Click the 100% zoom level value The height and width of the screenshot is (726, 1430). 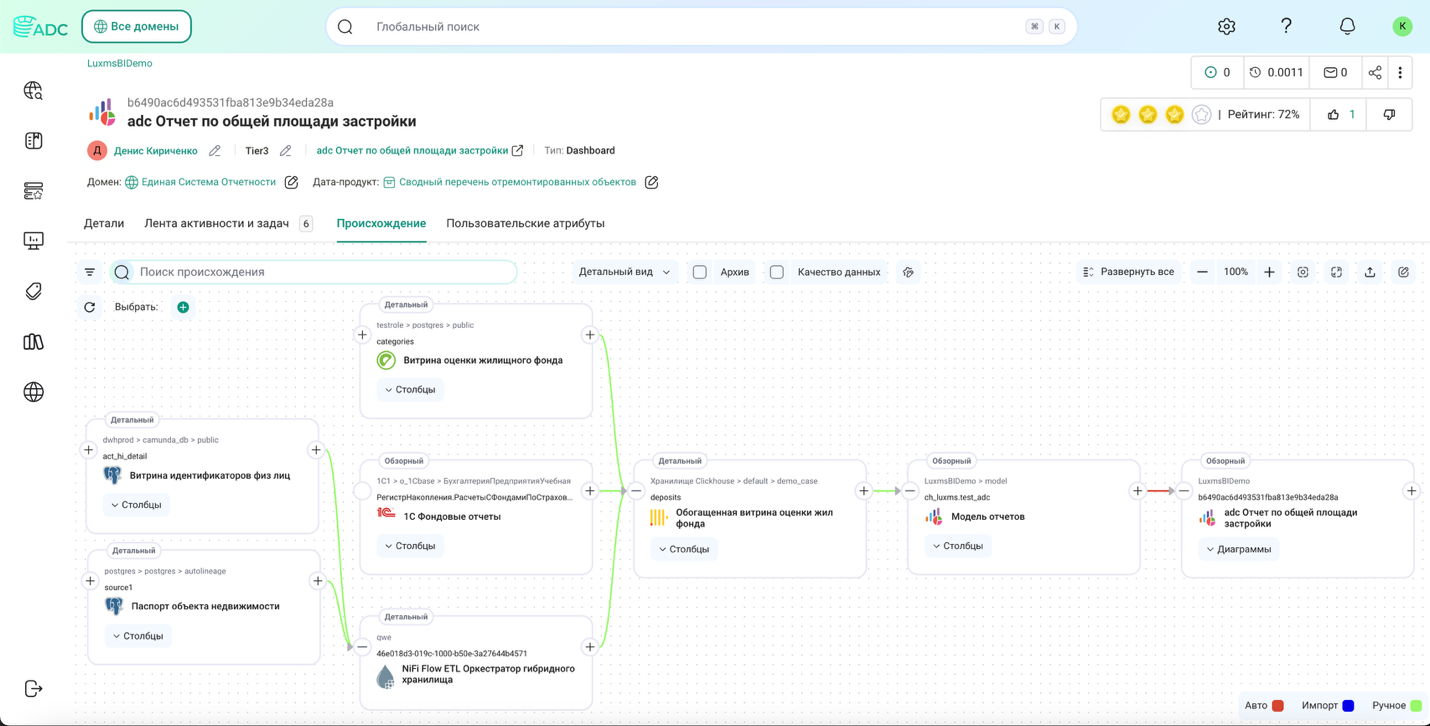click(1236, 272)
